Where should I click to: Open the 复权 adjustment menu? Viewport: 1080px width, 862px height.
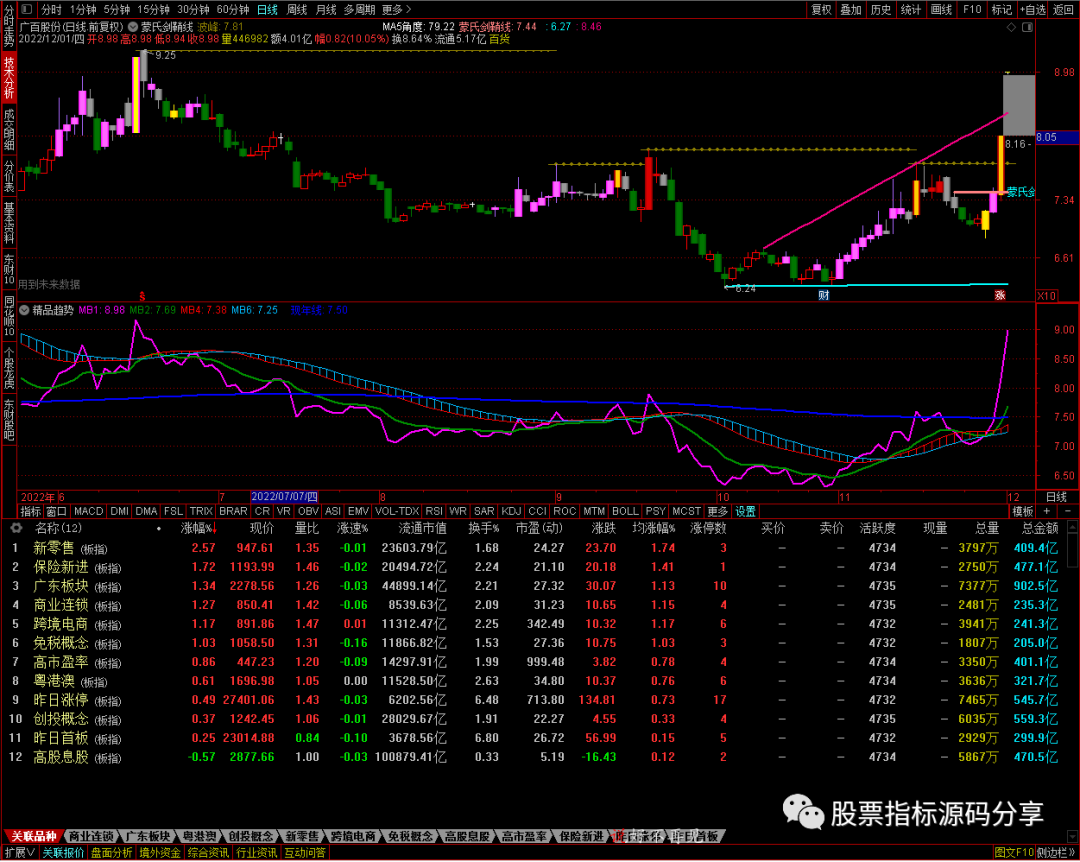click(x=821, y=10)
